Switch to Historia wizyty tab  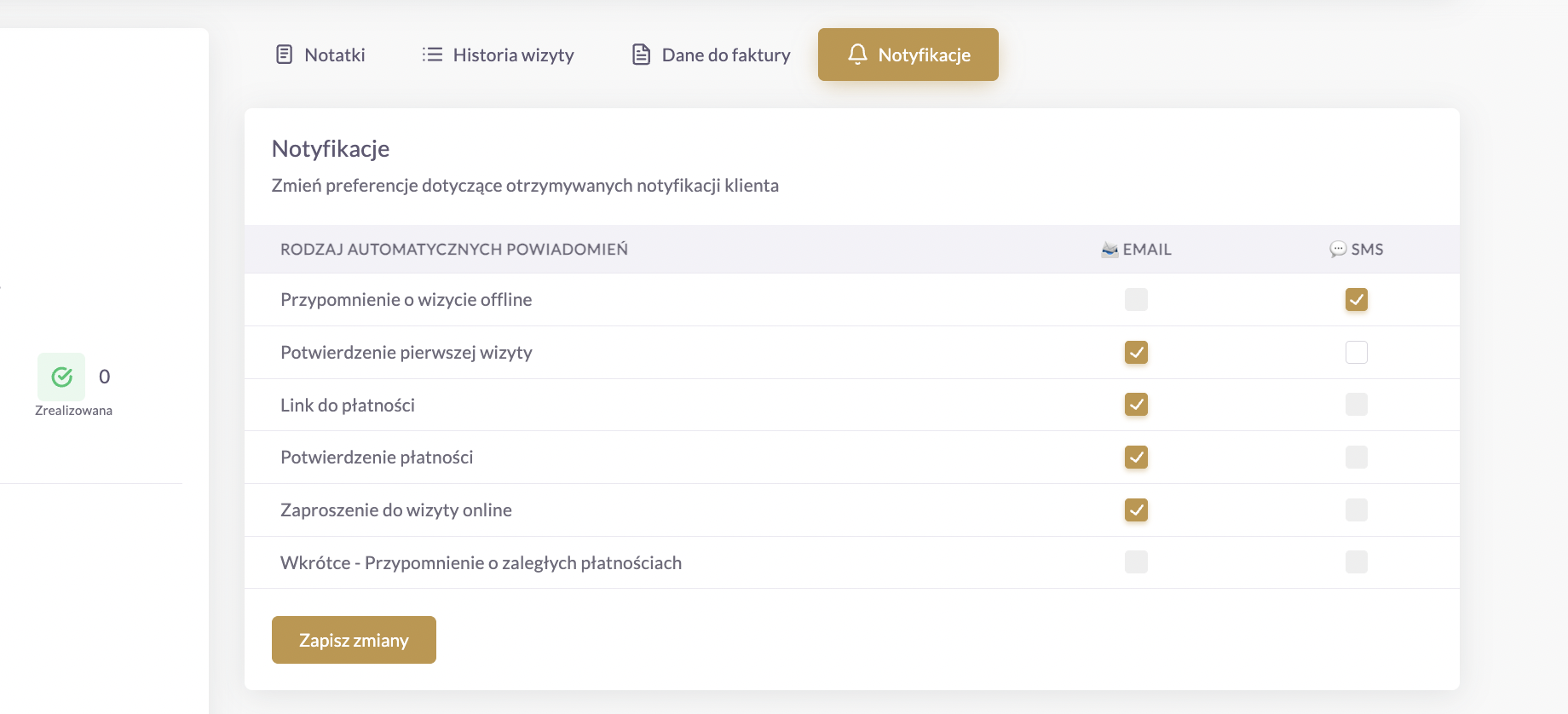[x=498, y=55]
